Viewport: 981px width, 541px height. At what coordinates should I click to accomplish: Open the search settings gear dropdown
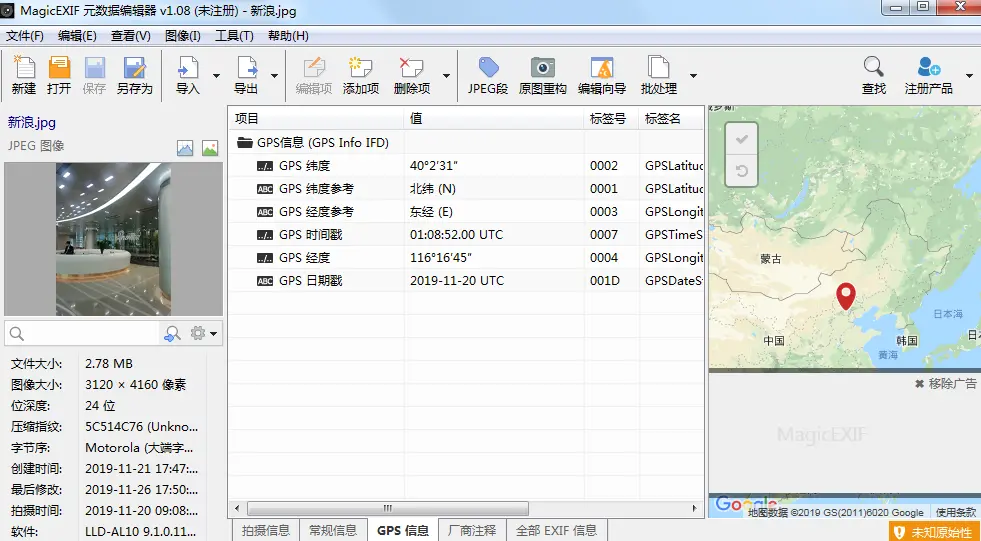pos(205,333)
